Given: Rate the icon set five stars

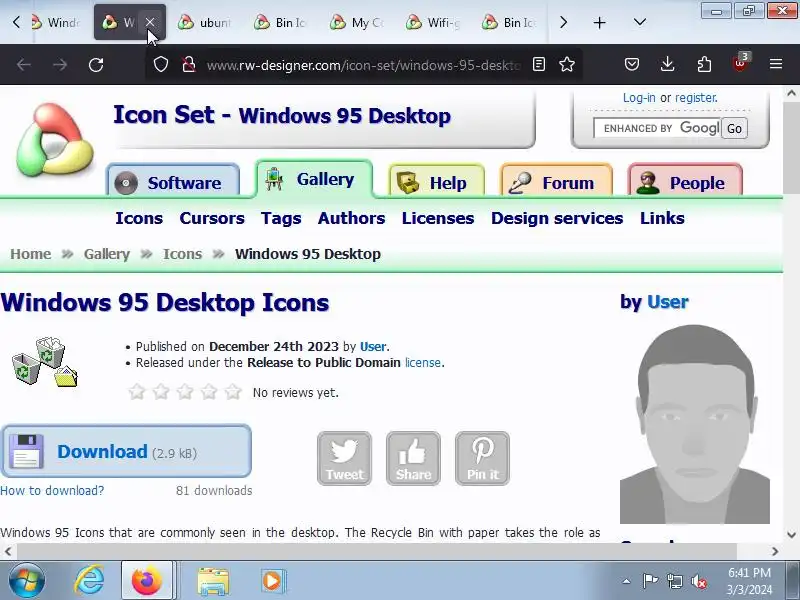Looking at the screenshot, I should [233, 391].
